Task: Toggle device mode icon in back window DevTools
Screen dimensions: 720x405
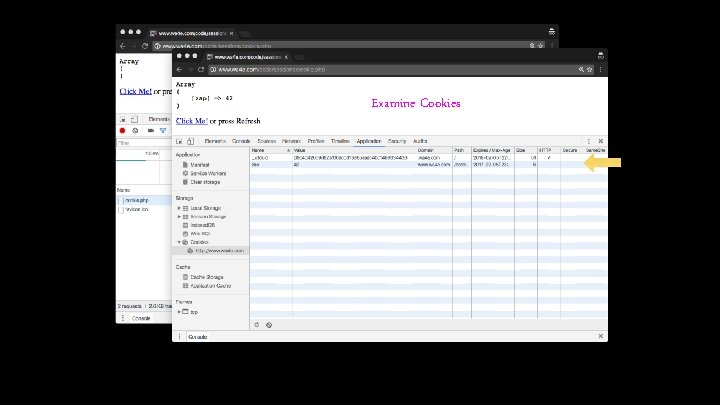Action: tap(134, 119)
